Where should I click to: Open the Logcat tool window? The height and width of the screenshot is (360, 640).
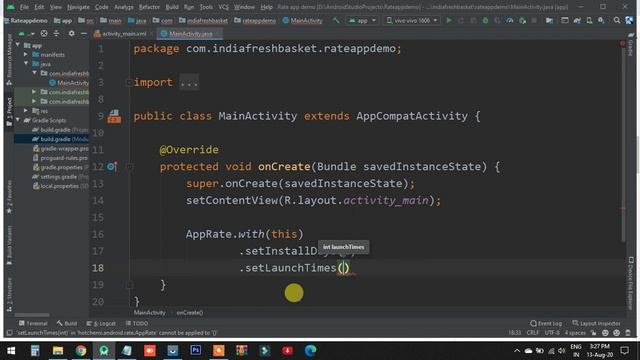(x=101, y=323)
